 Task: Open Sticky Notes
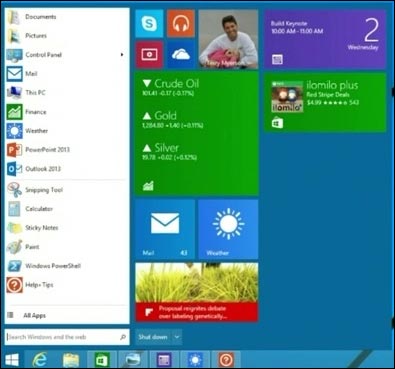[x=66, y=228]
